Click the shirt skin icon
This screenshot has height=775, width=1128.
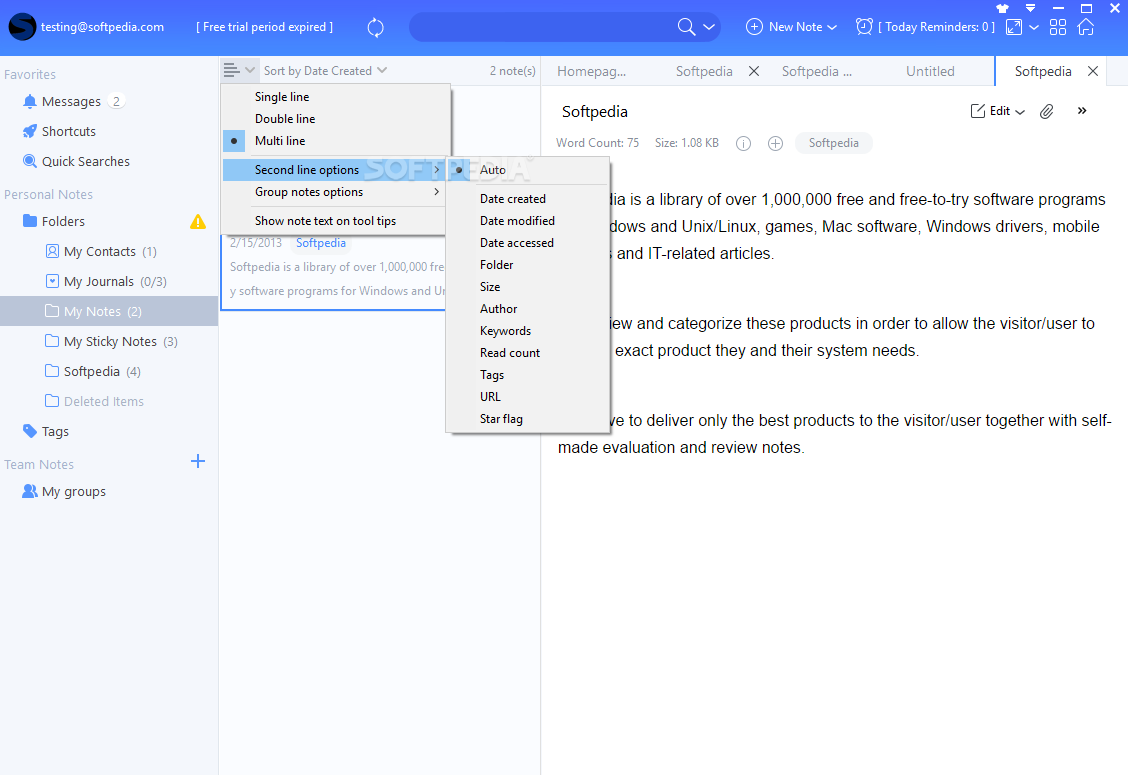coord(1002,9)
